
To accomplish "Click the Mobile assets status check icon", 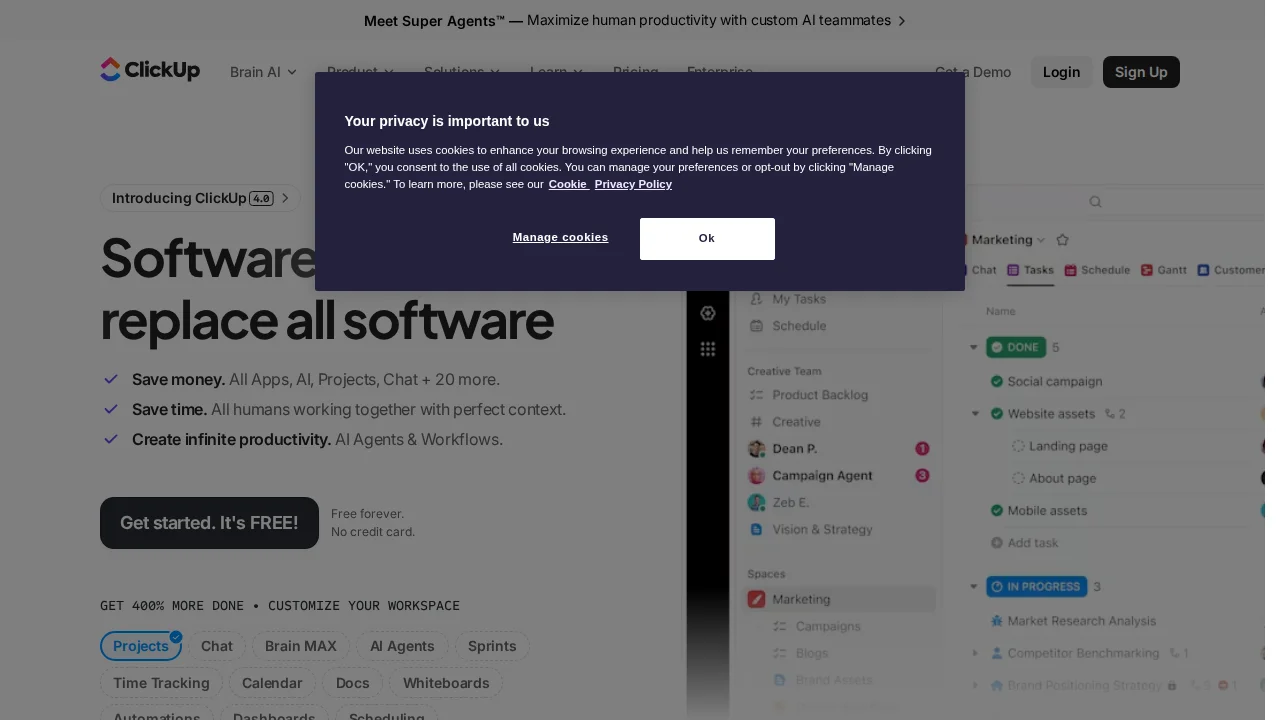I will (x=997, y=511).
